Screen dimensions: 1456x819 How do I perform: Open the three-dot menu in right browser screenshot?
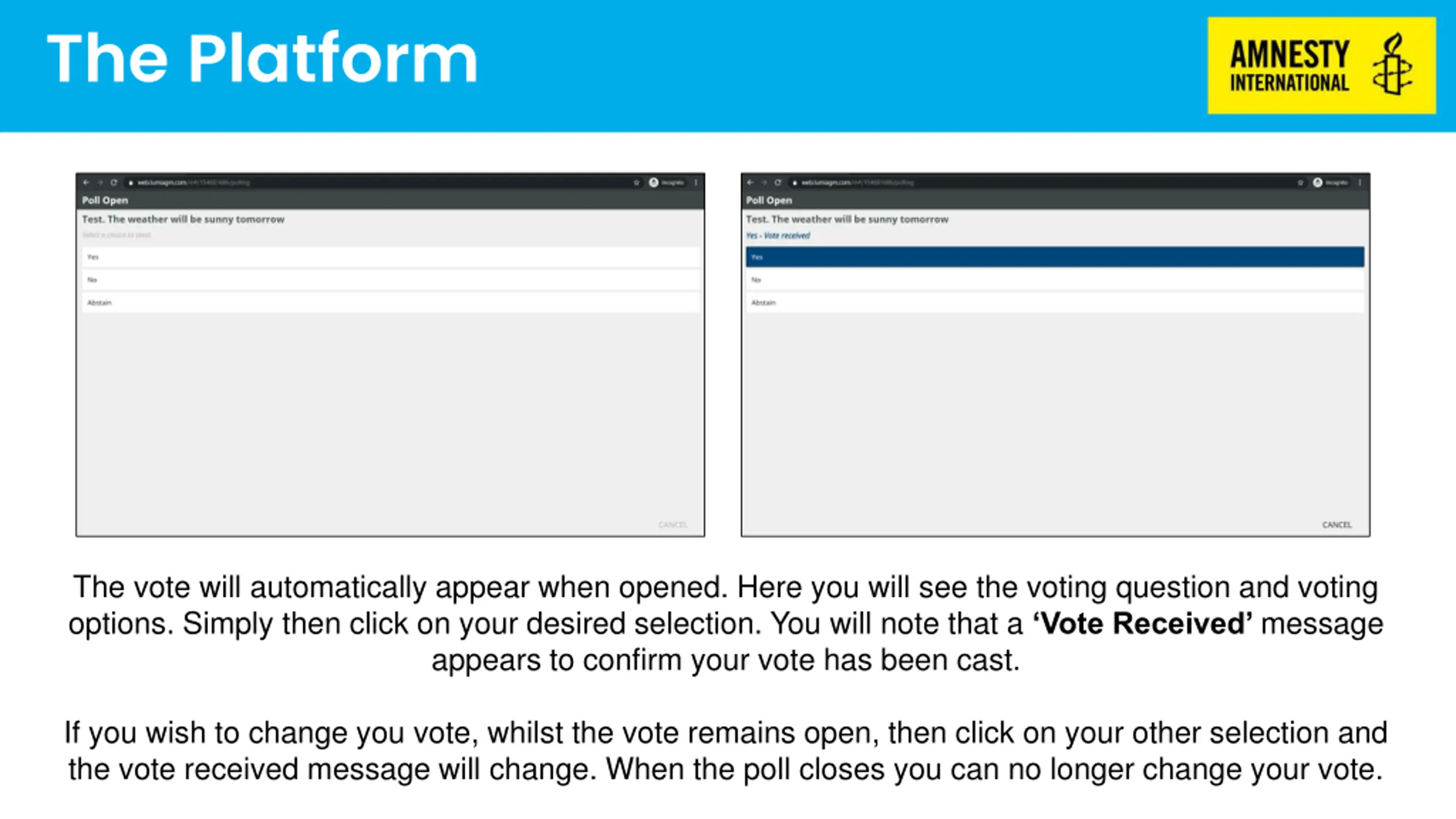[1360, 183]
